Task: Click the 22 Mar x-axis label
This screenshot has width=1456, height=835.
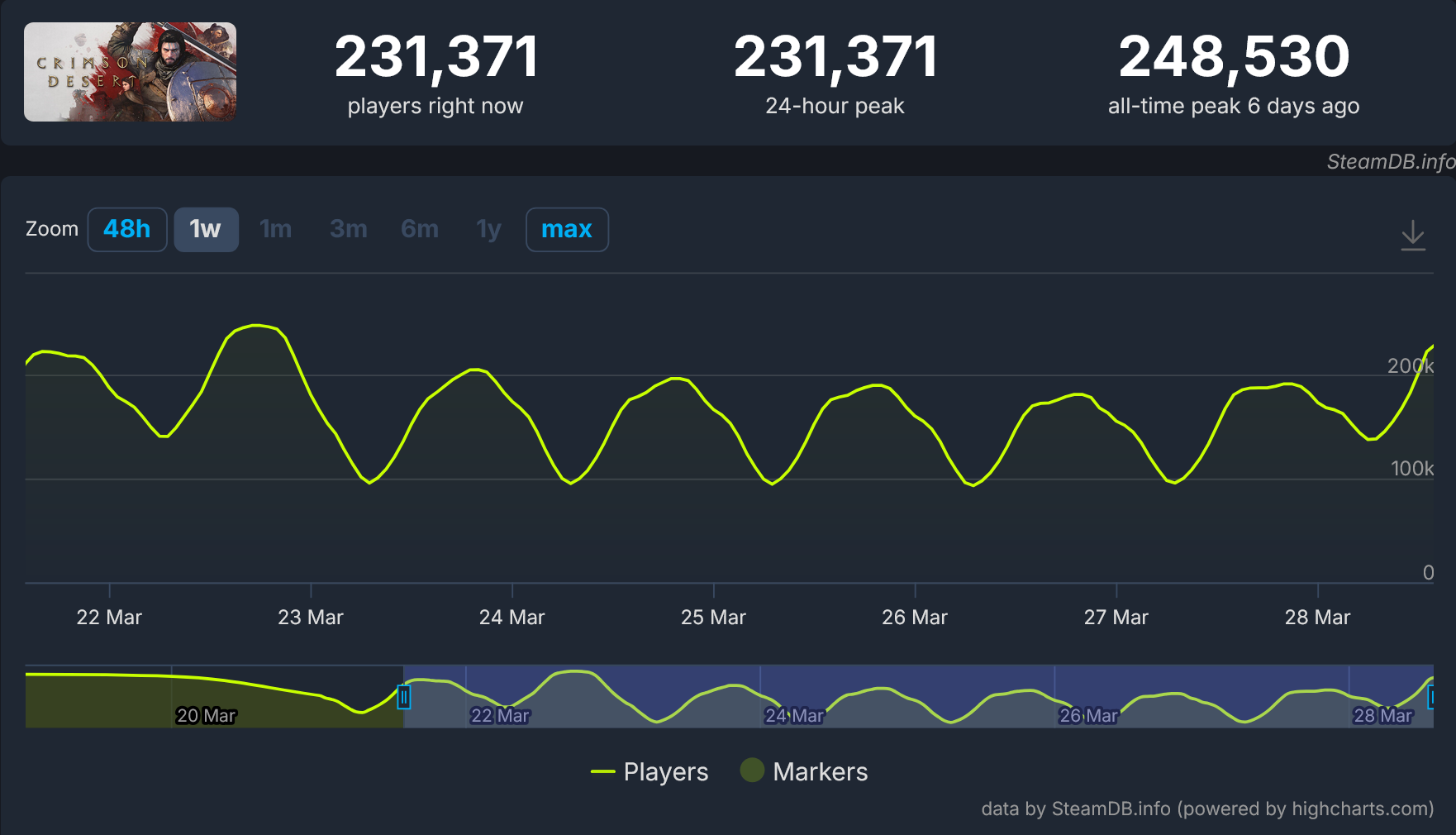Action: click(x=109, y=618)
